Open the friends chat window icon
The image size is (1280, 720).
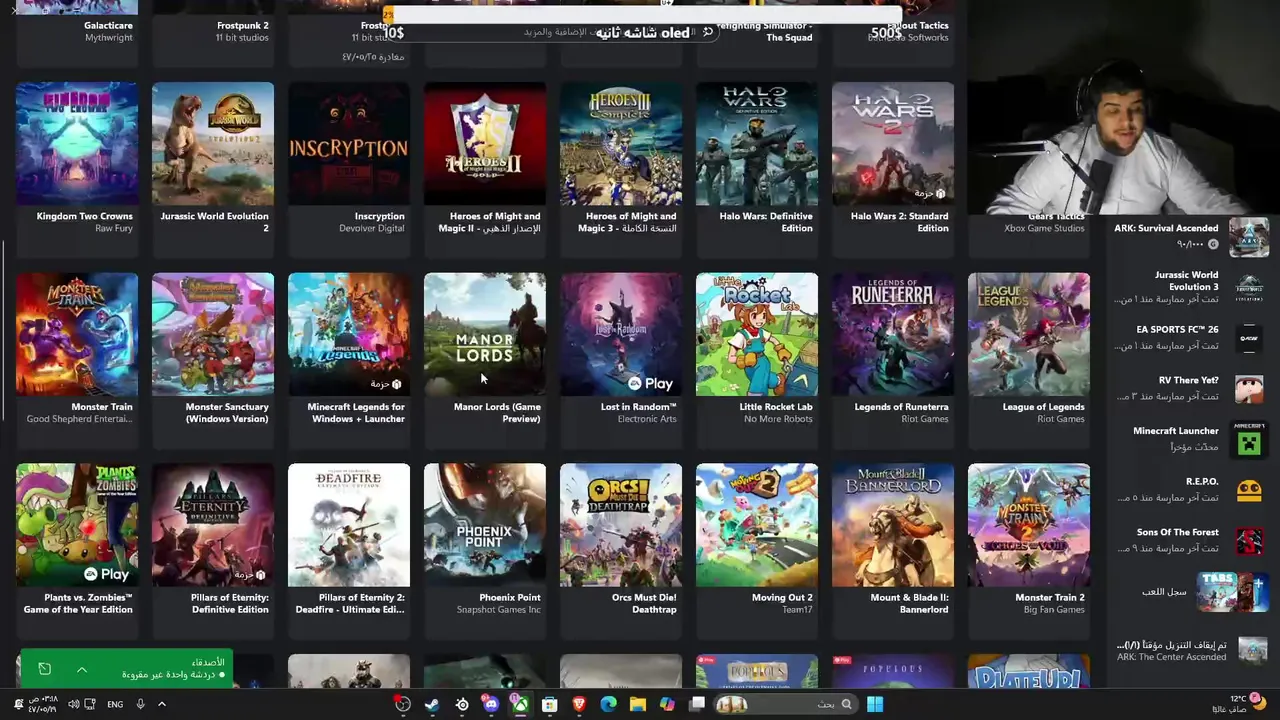click(x=44, y=669)
